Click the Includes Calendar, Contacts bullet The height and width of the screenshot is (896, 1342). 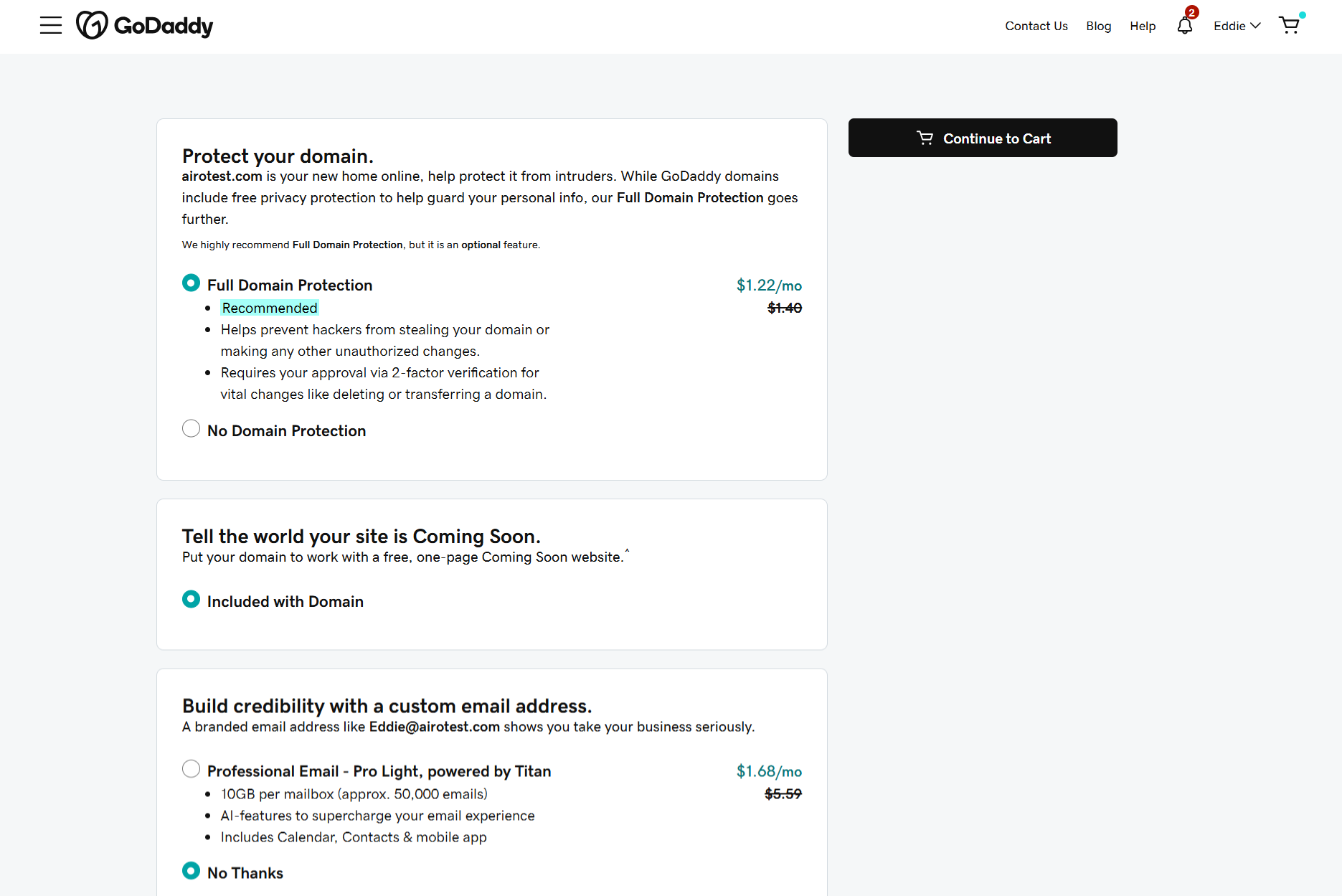(x=354, y=837)
